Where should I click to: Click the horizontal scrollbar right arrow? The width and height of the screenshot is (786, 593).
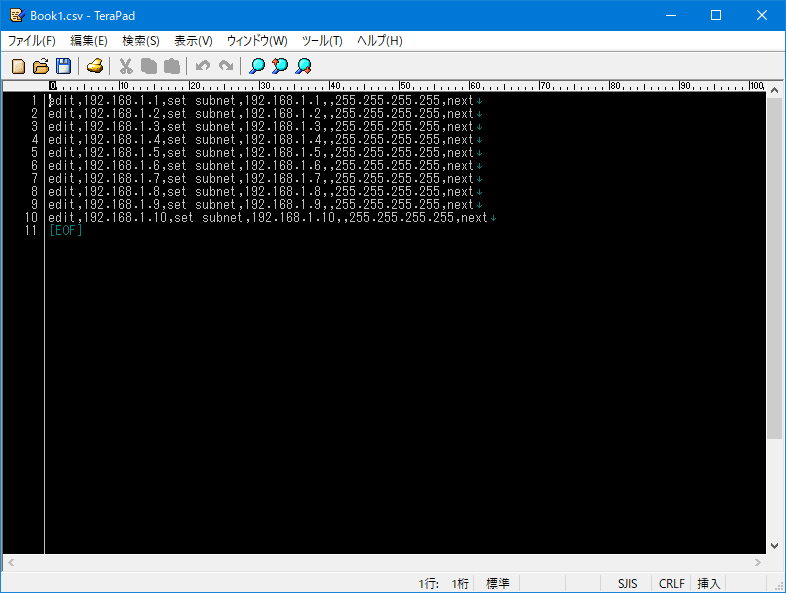(758, 563)
